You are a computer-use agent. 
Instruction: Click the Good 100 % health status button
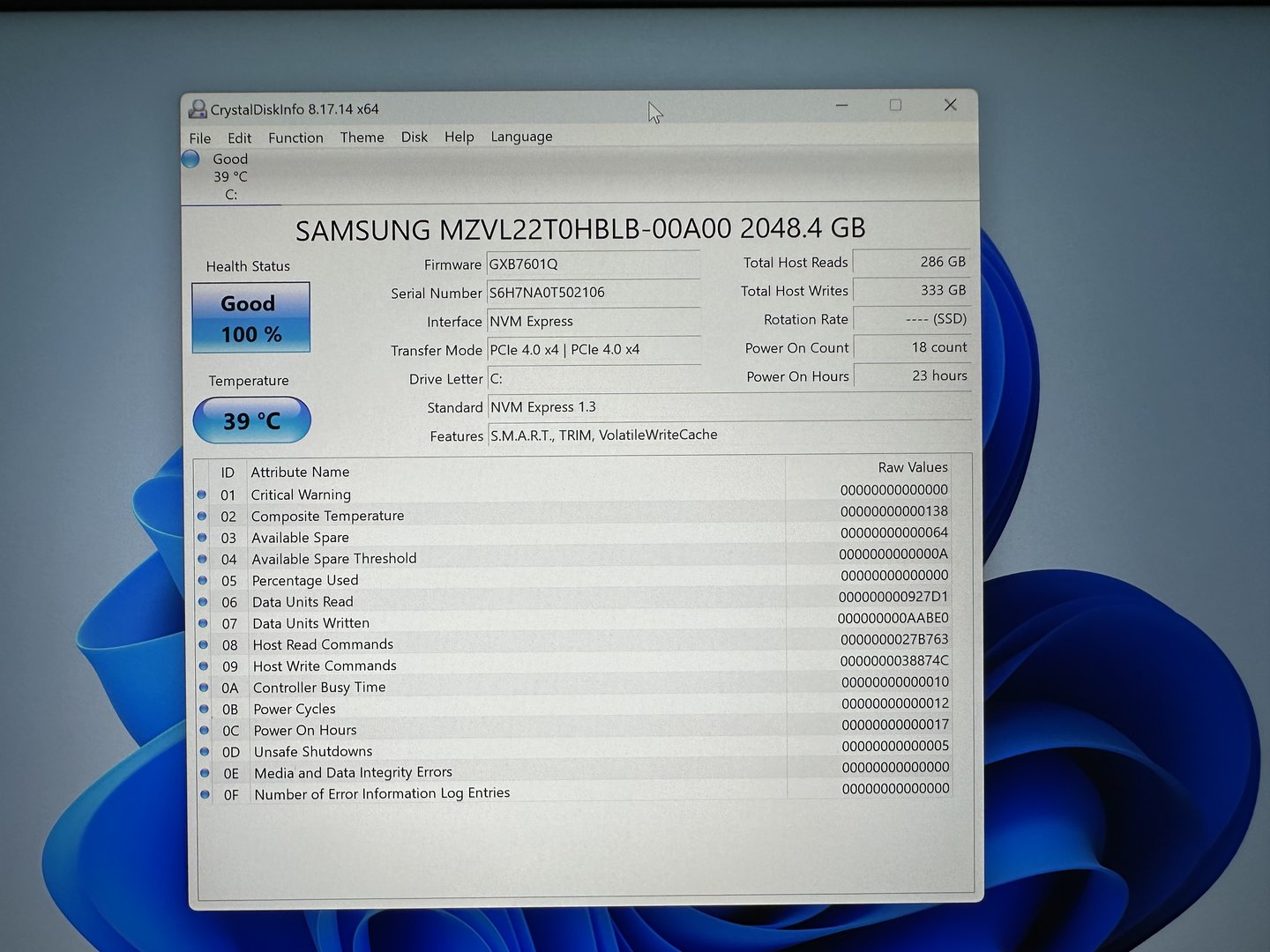[x=251, y=318]
